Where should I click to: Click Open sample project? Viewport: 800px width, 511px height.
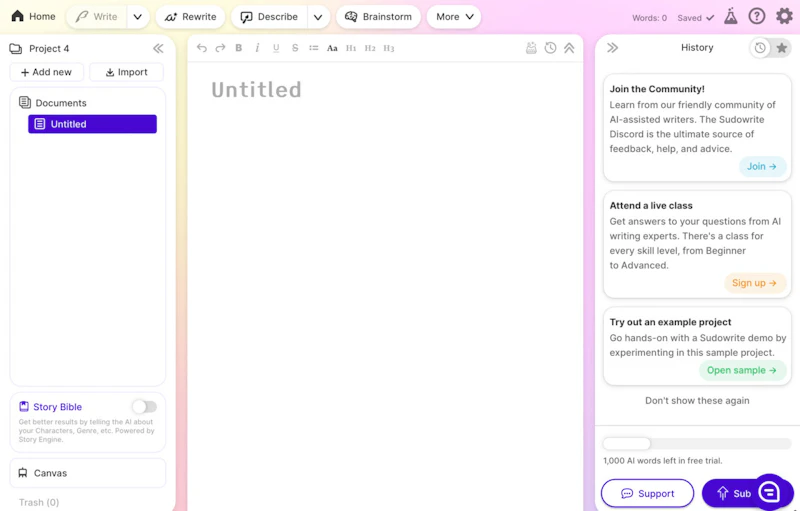[742, 370]
